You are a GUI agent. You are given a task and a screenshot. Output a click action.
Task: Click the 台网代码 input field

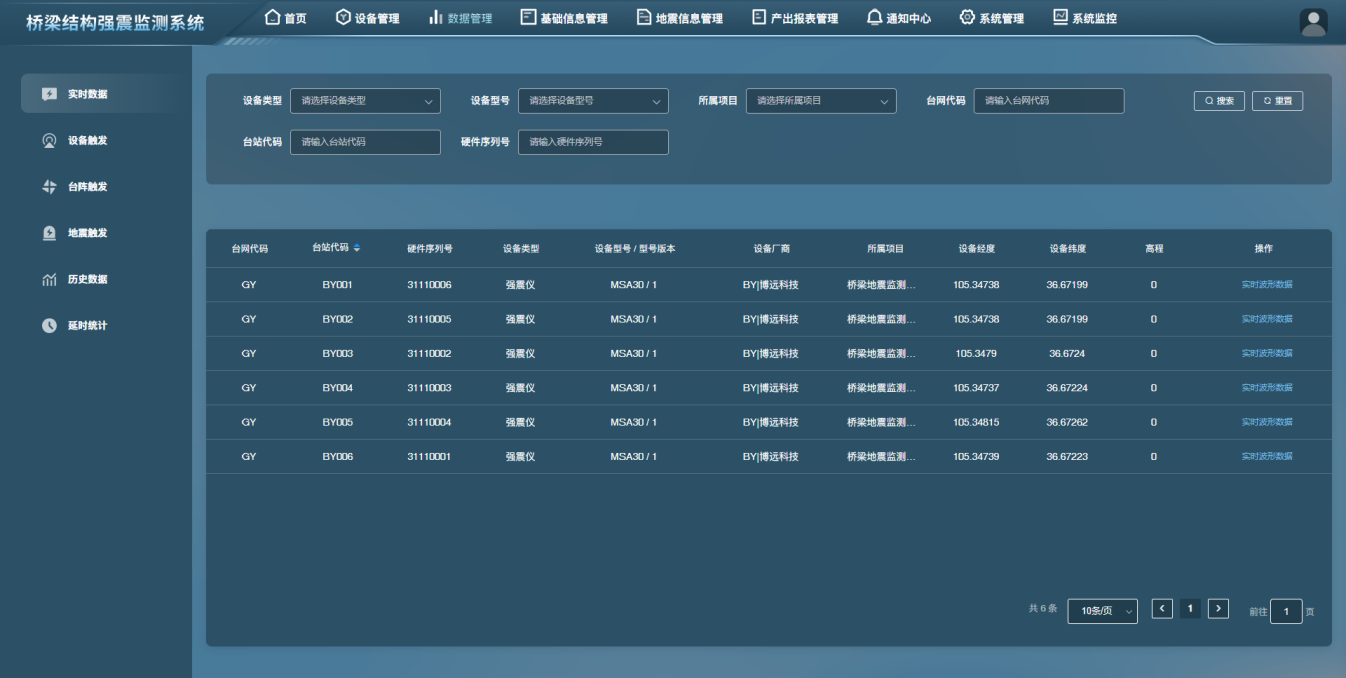click(x=1048, y=101)
